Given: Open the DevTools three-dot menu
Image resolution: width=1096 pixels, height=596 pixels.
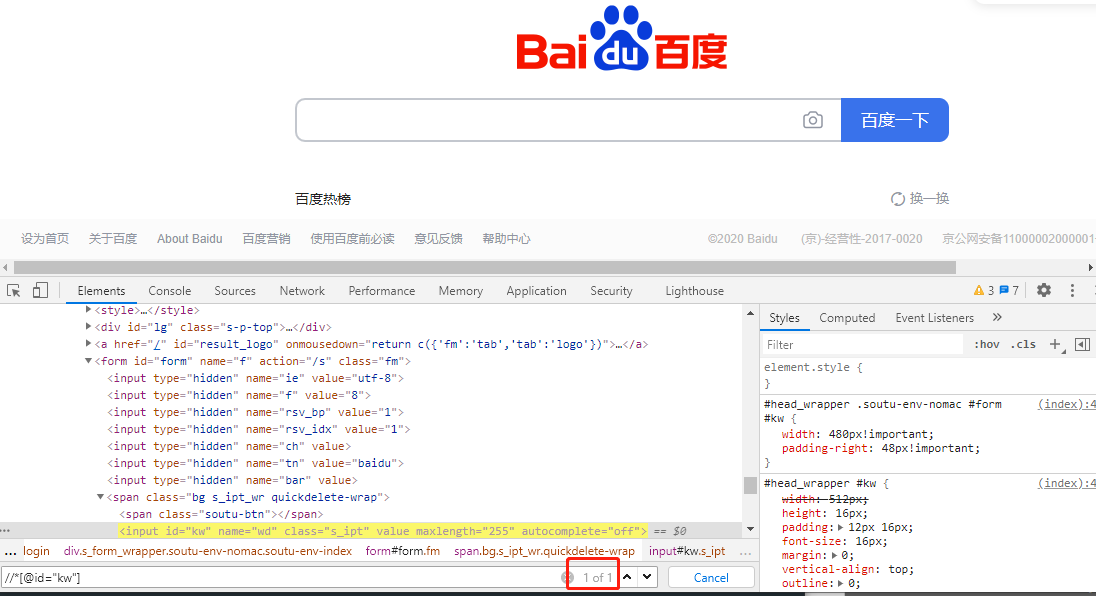Looking at the screenshot, I should coord(1072,290).
